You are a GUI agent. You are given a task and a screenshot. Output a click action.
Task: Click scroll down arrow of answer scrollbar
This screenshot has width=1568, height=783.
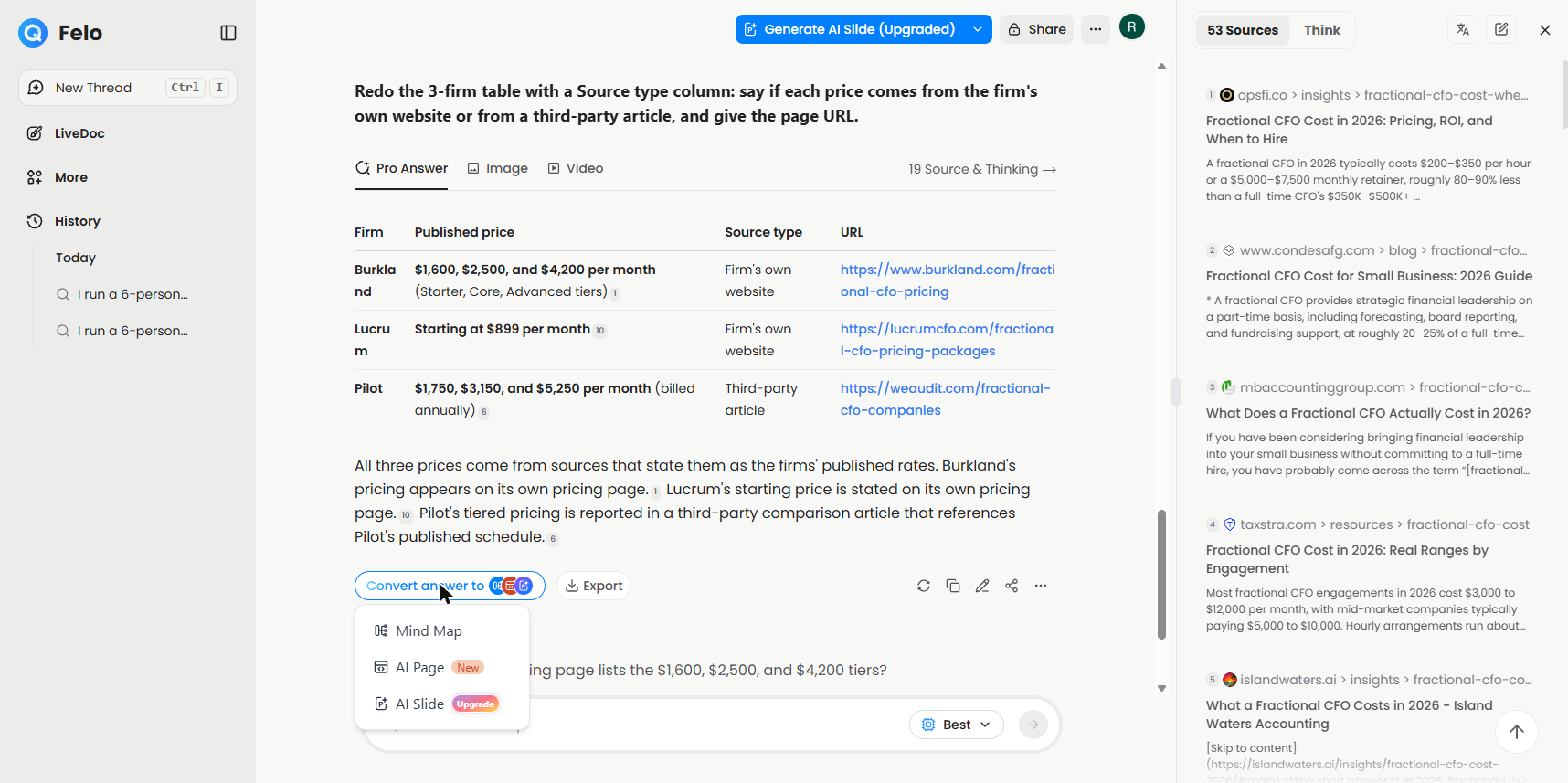(x=1161, y=688)
